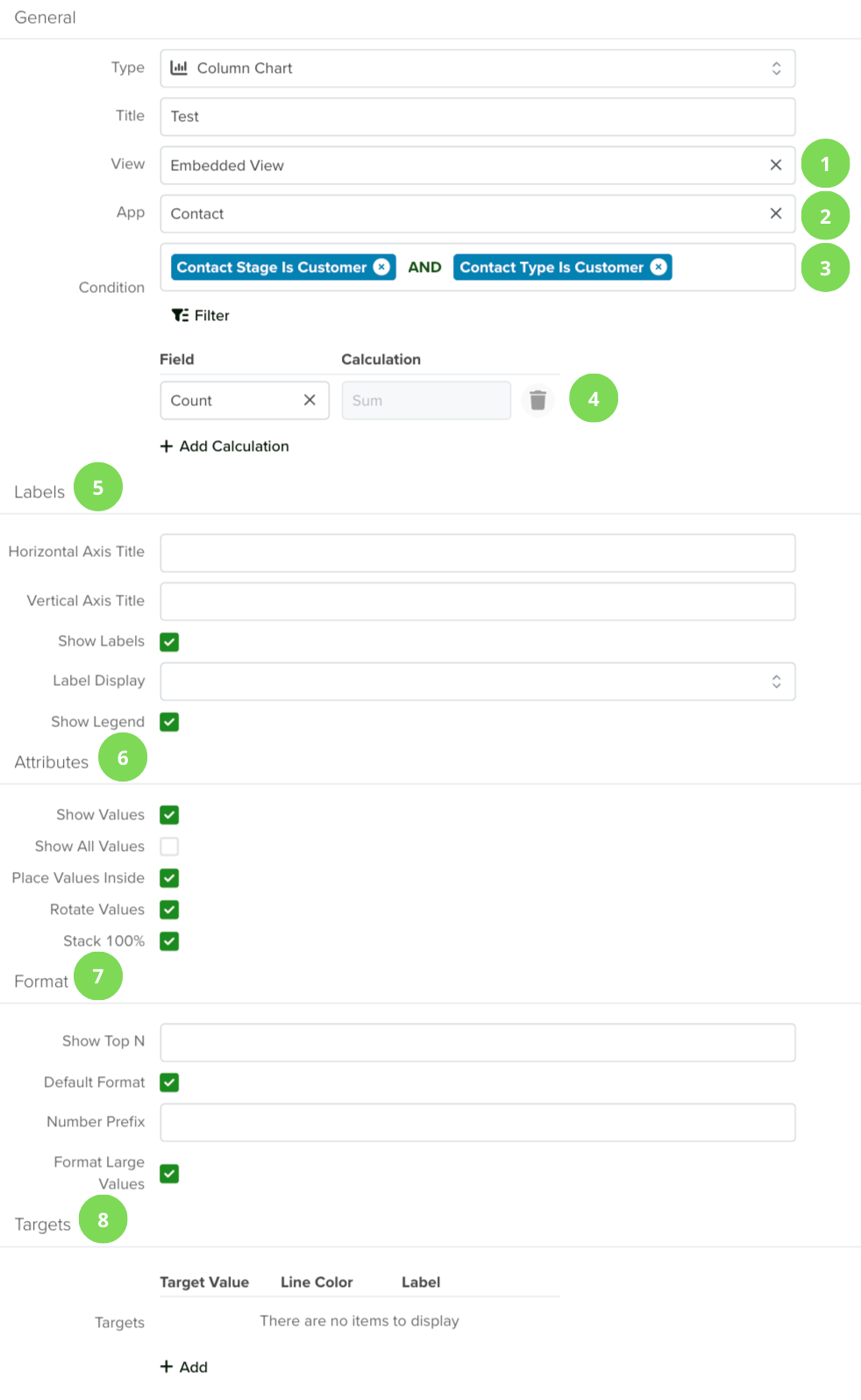Click the General section heading
861x1400 pixels.
coord(45,18)
